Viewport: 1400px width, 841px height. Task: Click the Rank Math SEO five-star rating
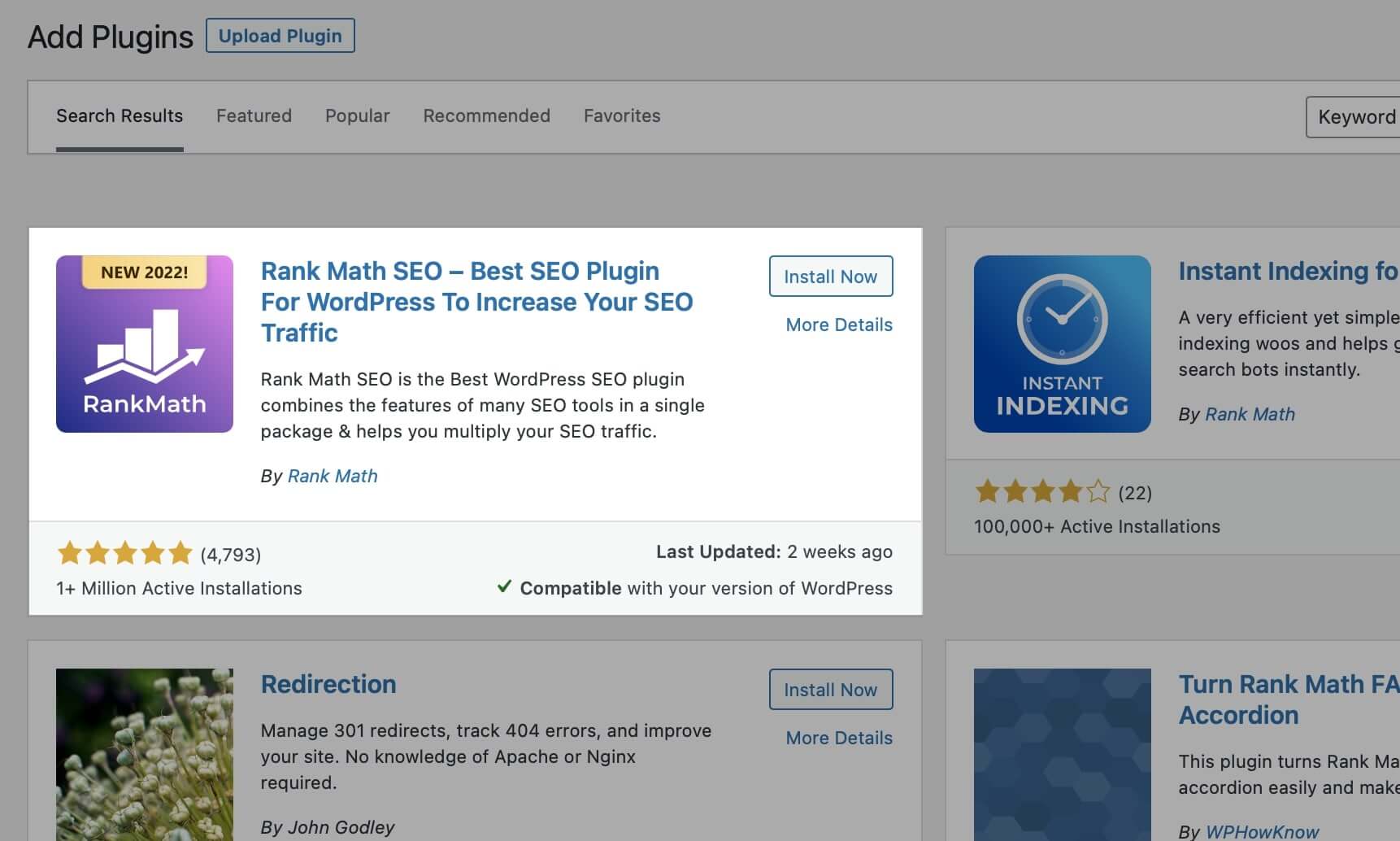124,554
